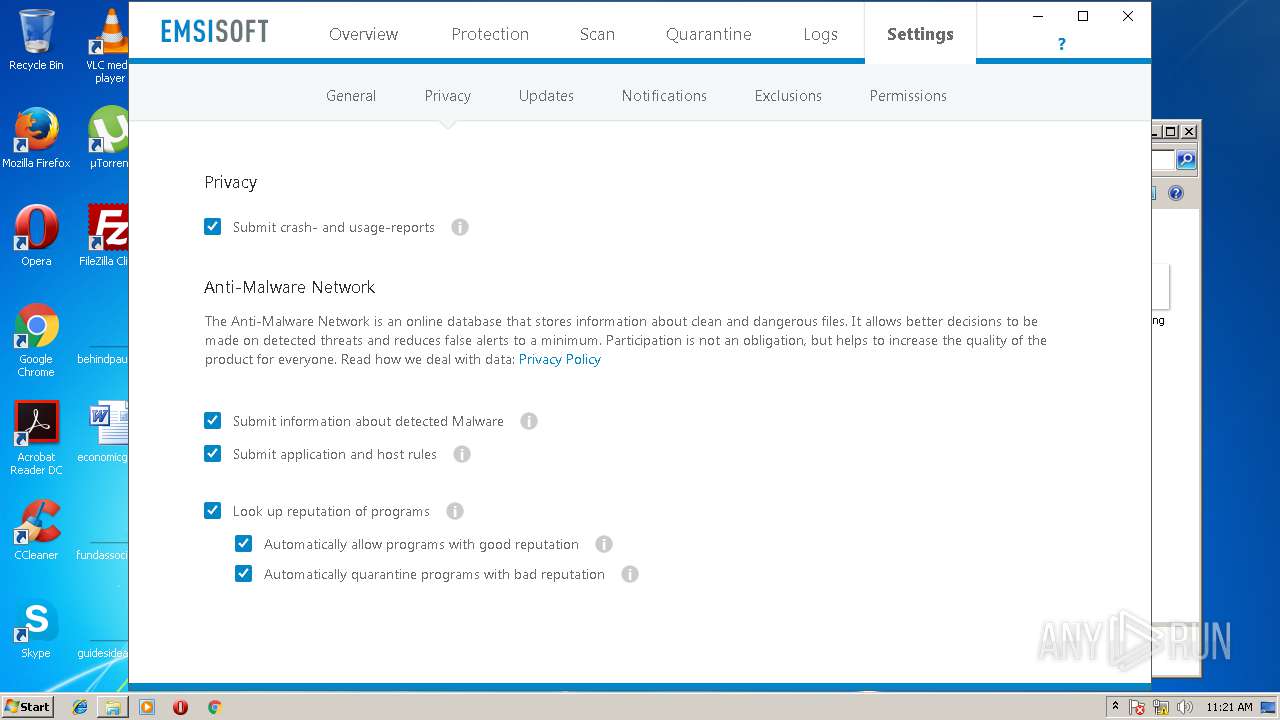Viewport: 1280px width, 720px height.
Task: Launch CCleaner desktop icon
Action: 36,530
